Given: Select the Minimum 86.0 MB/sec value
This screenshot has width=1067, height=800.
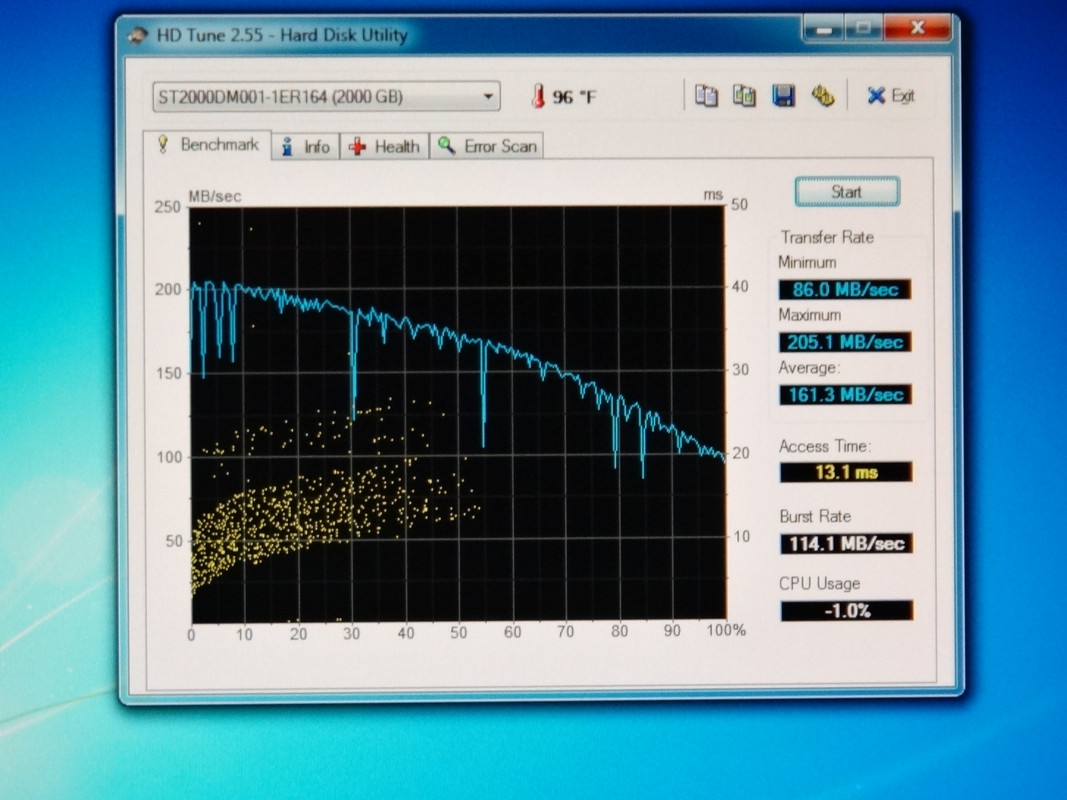Looking at the screenshot, I should pos(844,289).
